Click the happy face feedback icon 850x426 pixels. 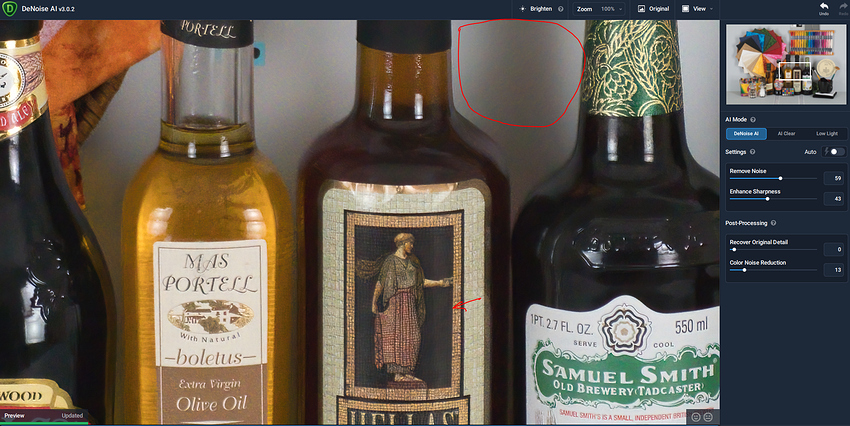[x=696, y=417]
